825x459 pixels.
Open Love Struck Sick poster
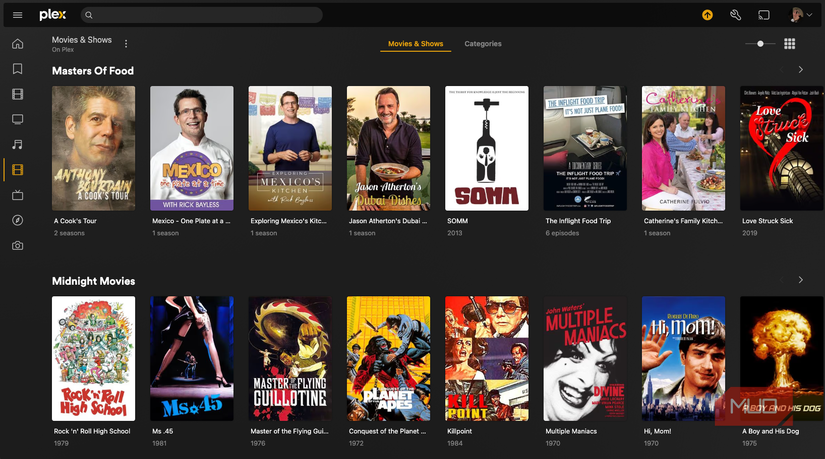point(782,148)
